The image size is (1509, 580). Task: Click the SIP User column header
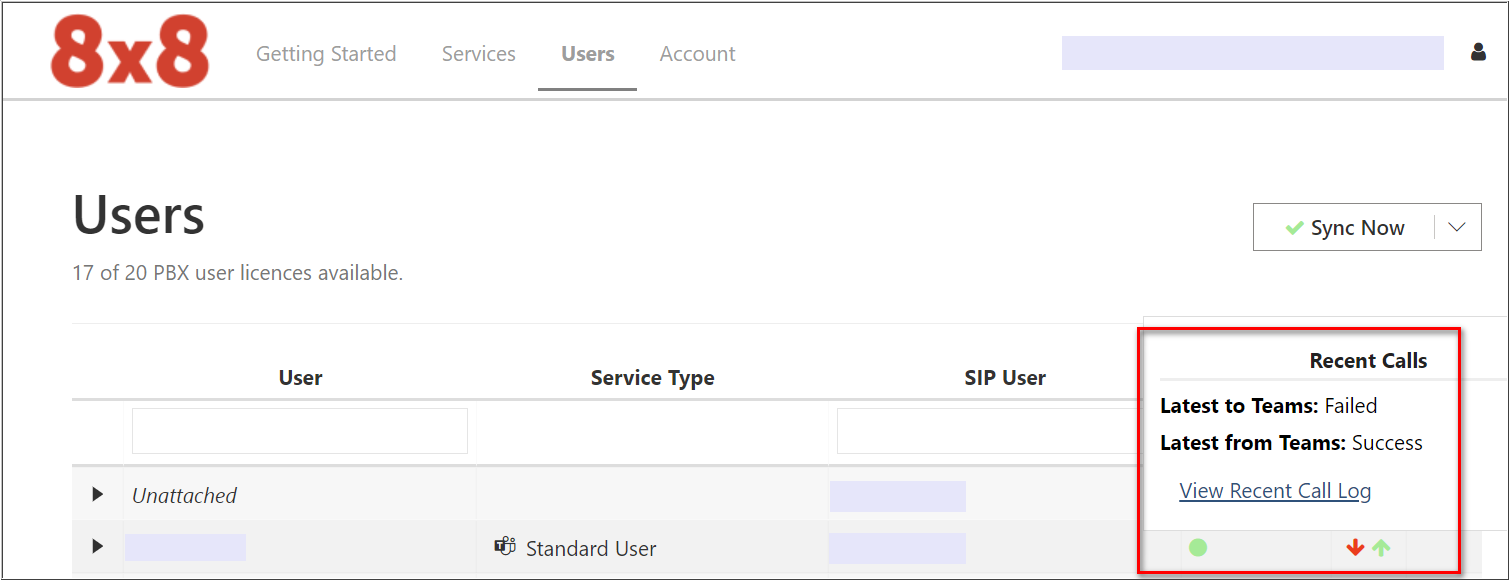1005,378
